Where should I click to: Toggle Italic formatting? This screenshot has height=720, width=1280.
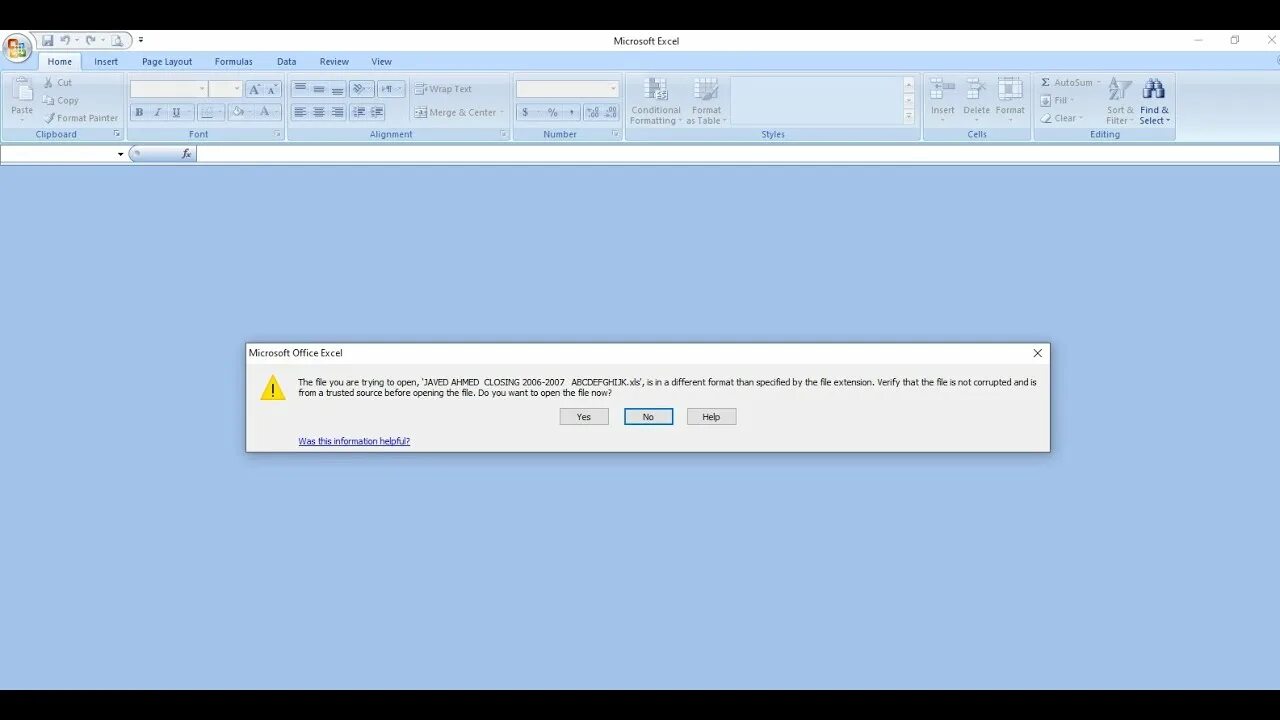[x=157, y=112]
